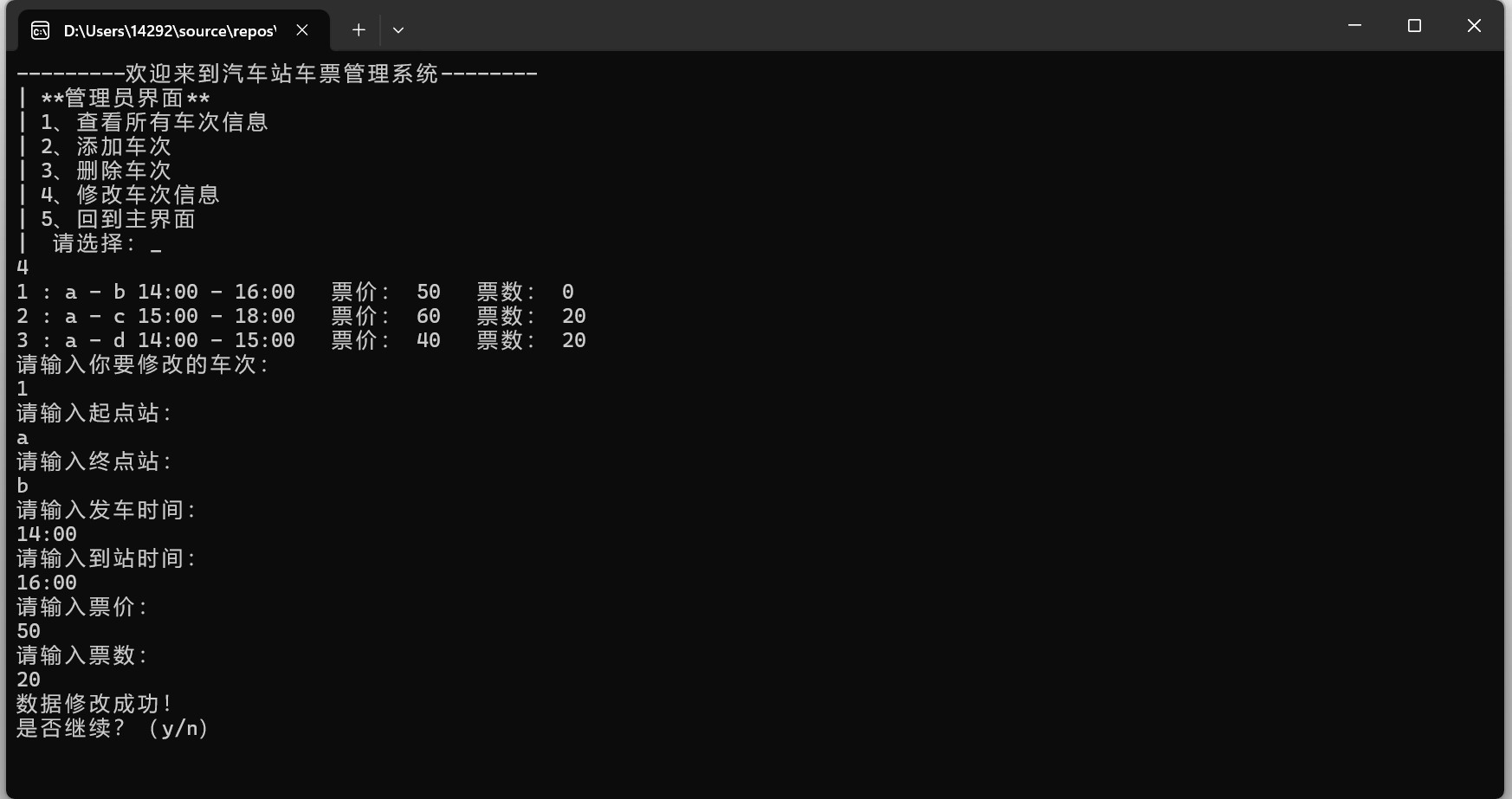Click the bus row a - d 14:00 - 15:00
Image resolution: width=1512 pixels, height=799 pixels.
pyautogui.click(x=301, y=340)
